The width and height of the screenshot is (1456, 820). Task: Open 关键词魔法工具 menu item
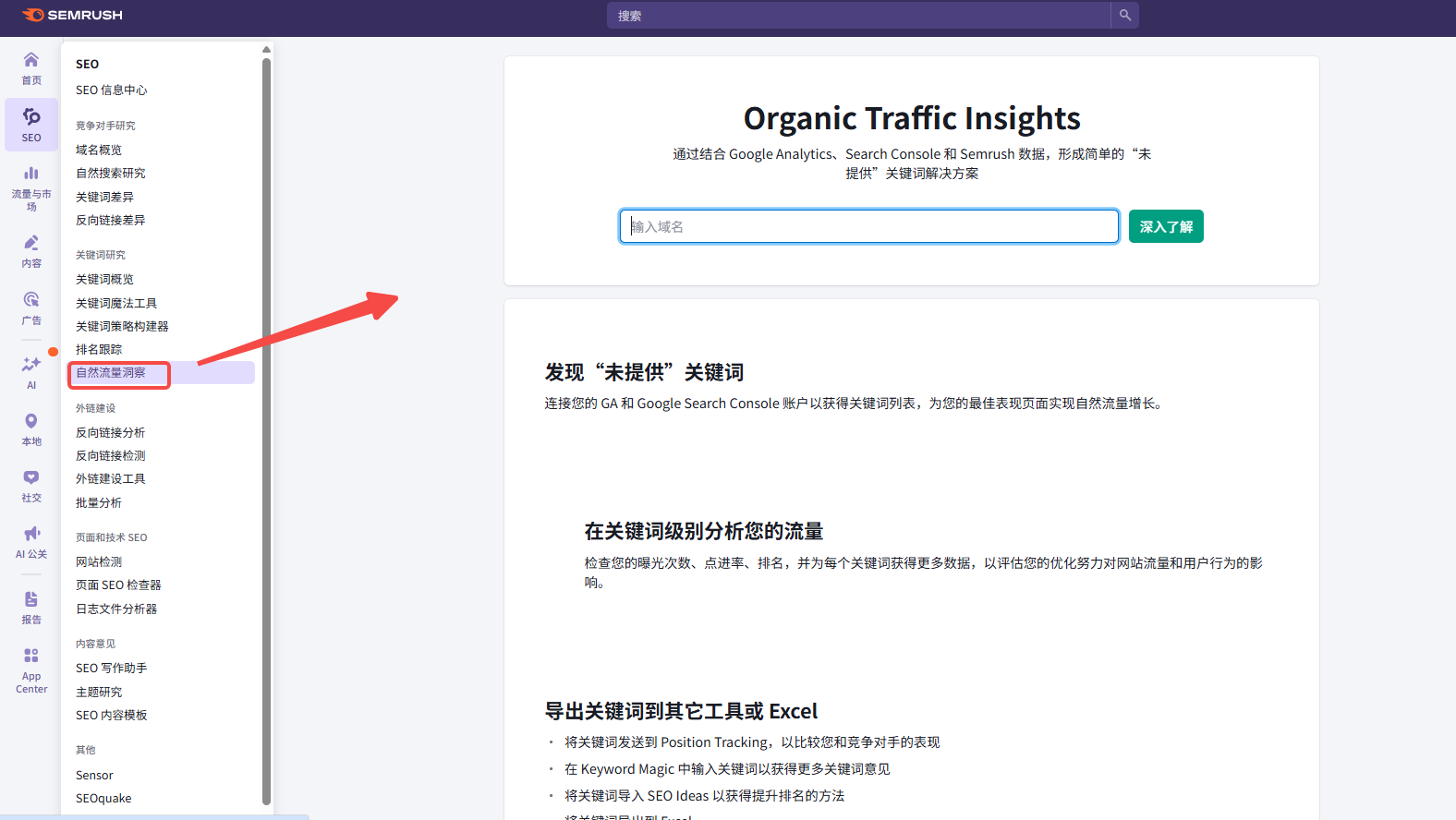pos(116,303)
